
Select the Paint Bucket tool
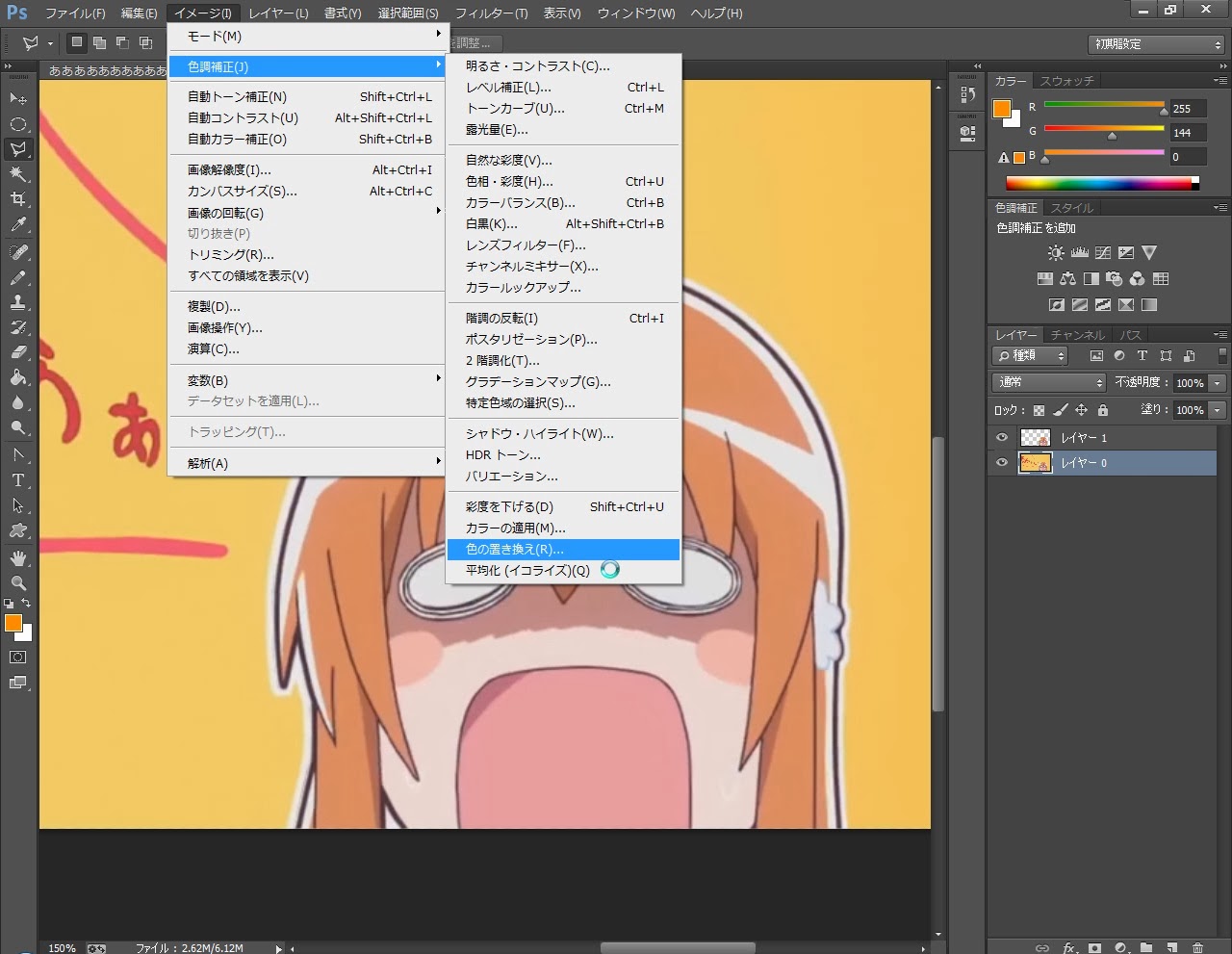tap(18, 377)
